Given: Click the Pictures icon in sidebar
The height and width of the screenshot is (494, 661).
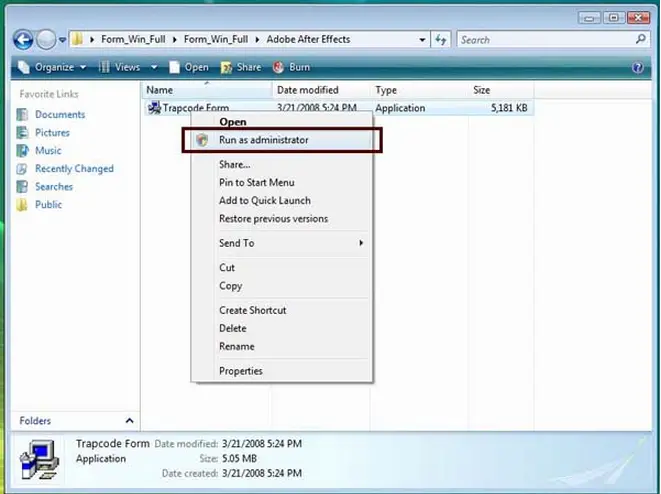Looking at the screenshot, I should tap(22, 132).
